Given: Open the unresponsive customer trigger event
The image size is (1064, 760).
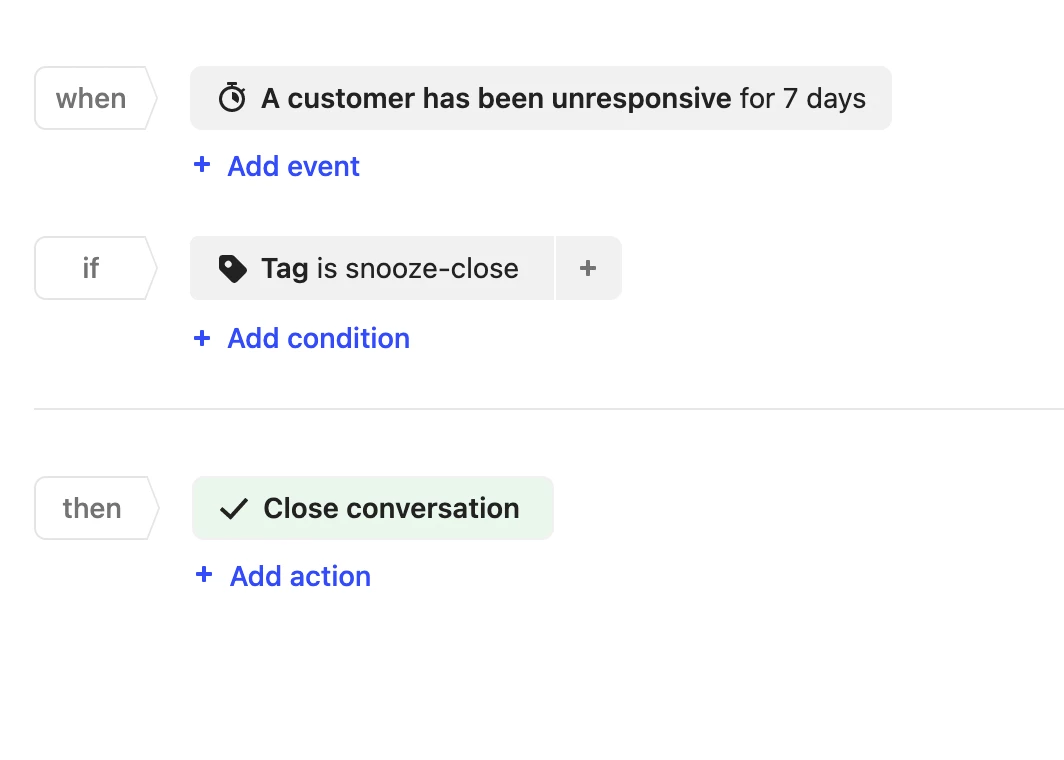Looking at the screenshot, I should point(541,98).
